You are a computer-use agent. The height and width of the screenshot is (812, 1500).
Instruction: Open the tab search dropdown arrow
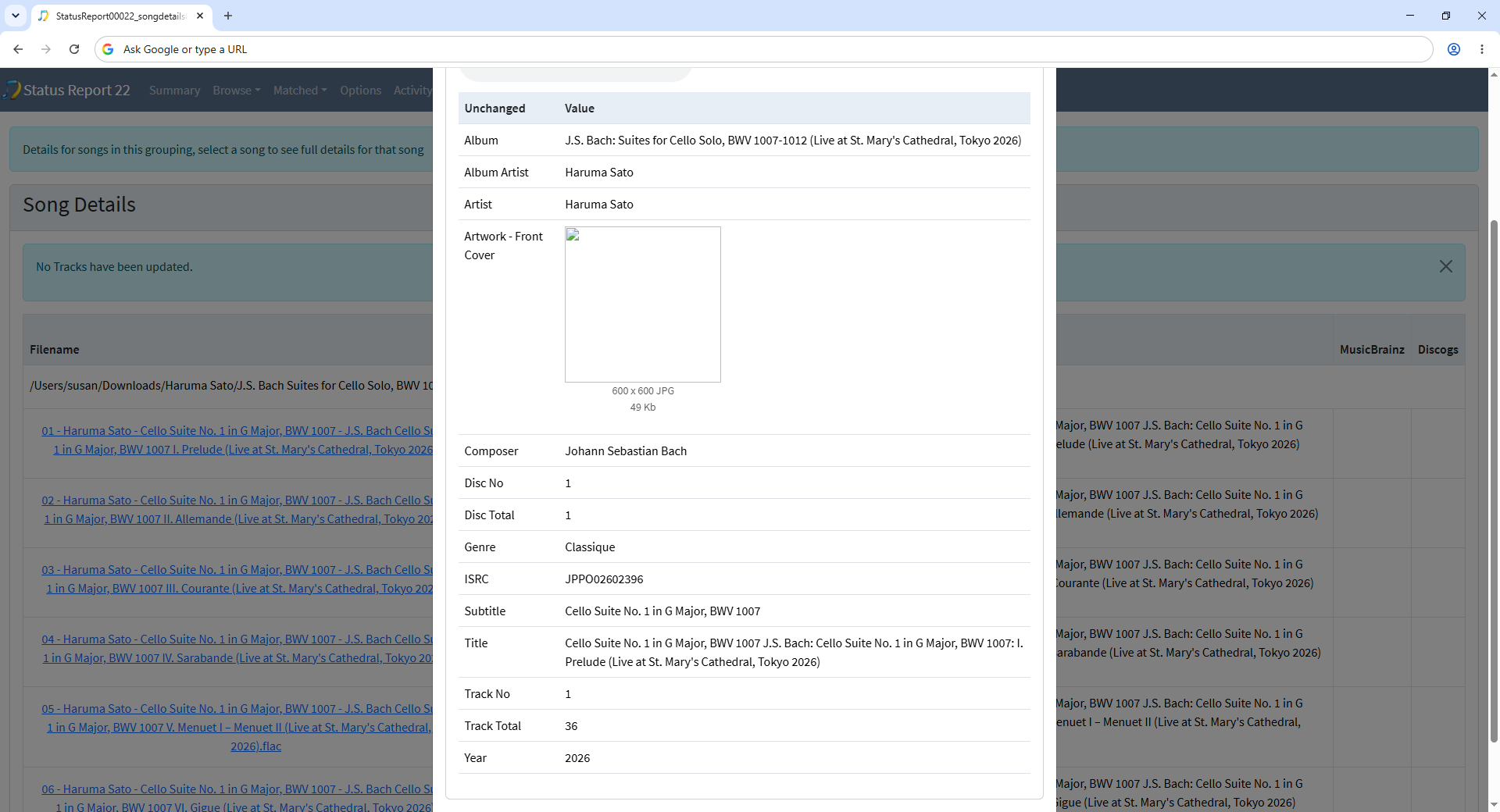click(15, 16)
